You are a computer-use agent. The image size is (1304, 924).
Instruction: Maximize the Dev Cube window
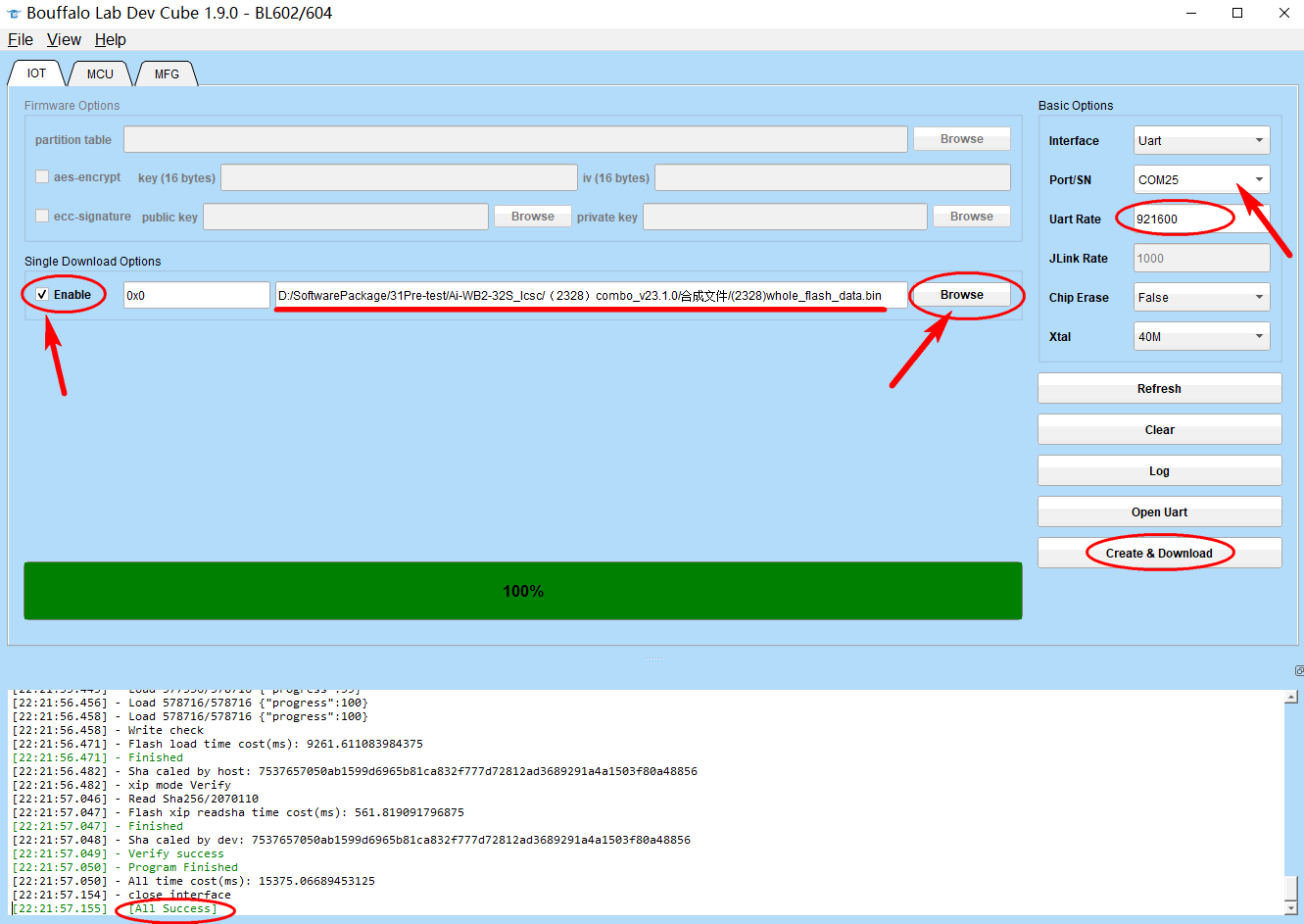coord(1237,14)
